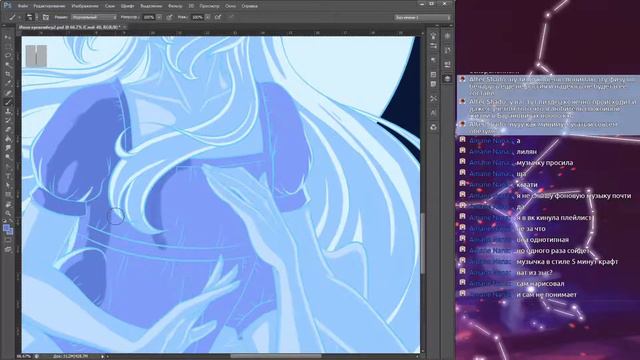Close the PSD document tab
640x360 pixels.
(x=124, y=27)
